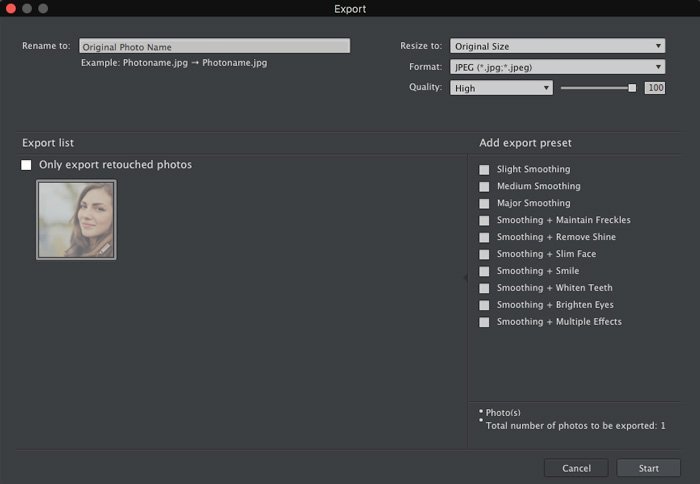Enable Smoothing + Maintain Freckles preset
700x484 pixels.
pyautogui.click(x=485, y=221)
